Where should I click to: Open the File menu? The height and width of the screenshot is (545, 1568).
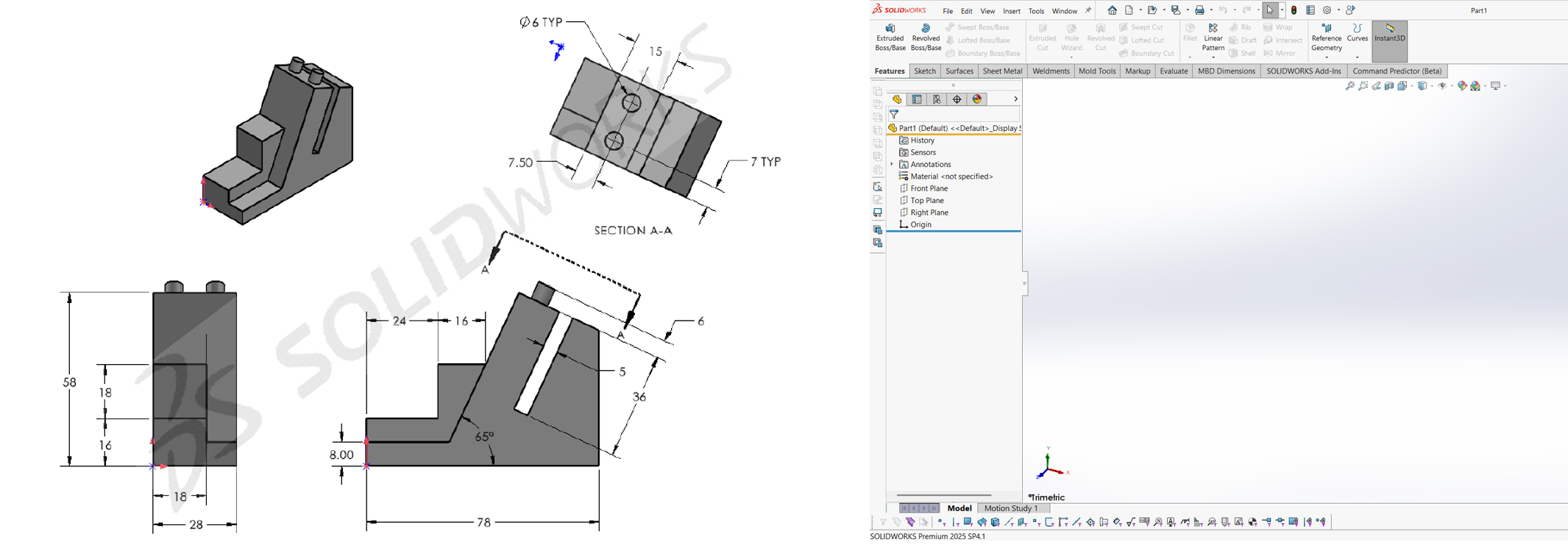pos(948,11)
